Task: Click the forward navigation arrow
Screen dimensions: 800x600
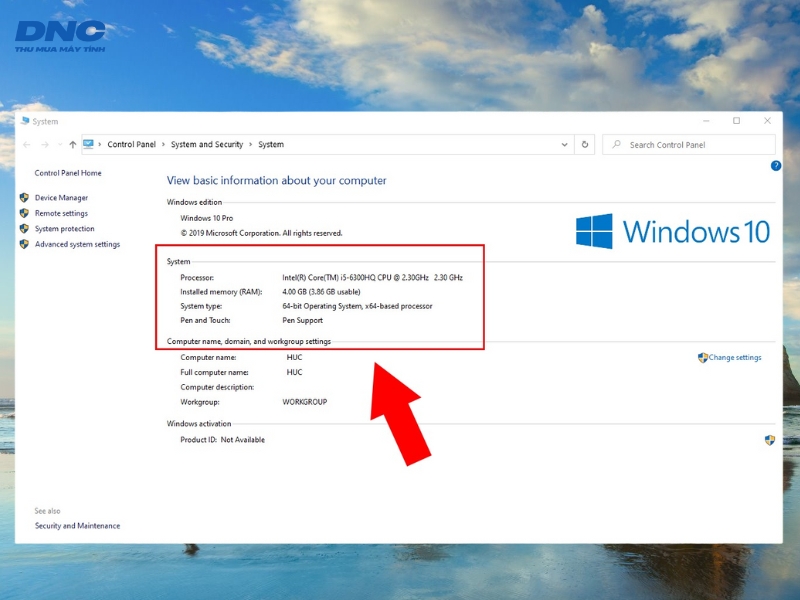Action: point(45,145)
